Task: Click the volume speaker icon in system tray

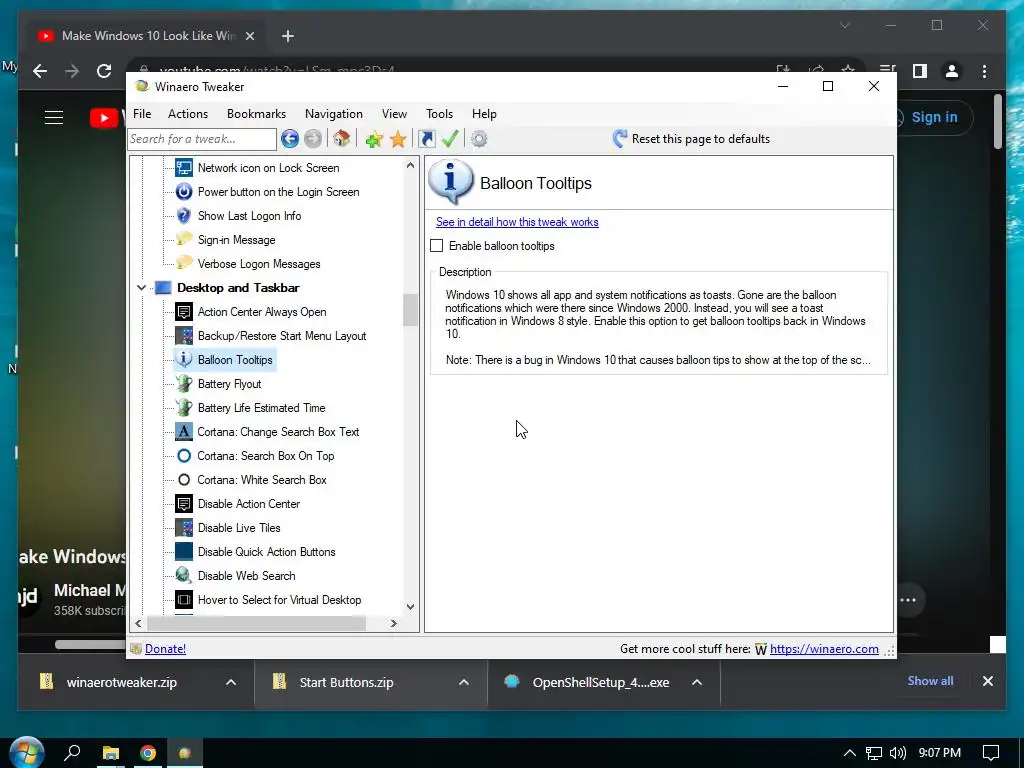Action: pos(898,753)
